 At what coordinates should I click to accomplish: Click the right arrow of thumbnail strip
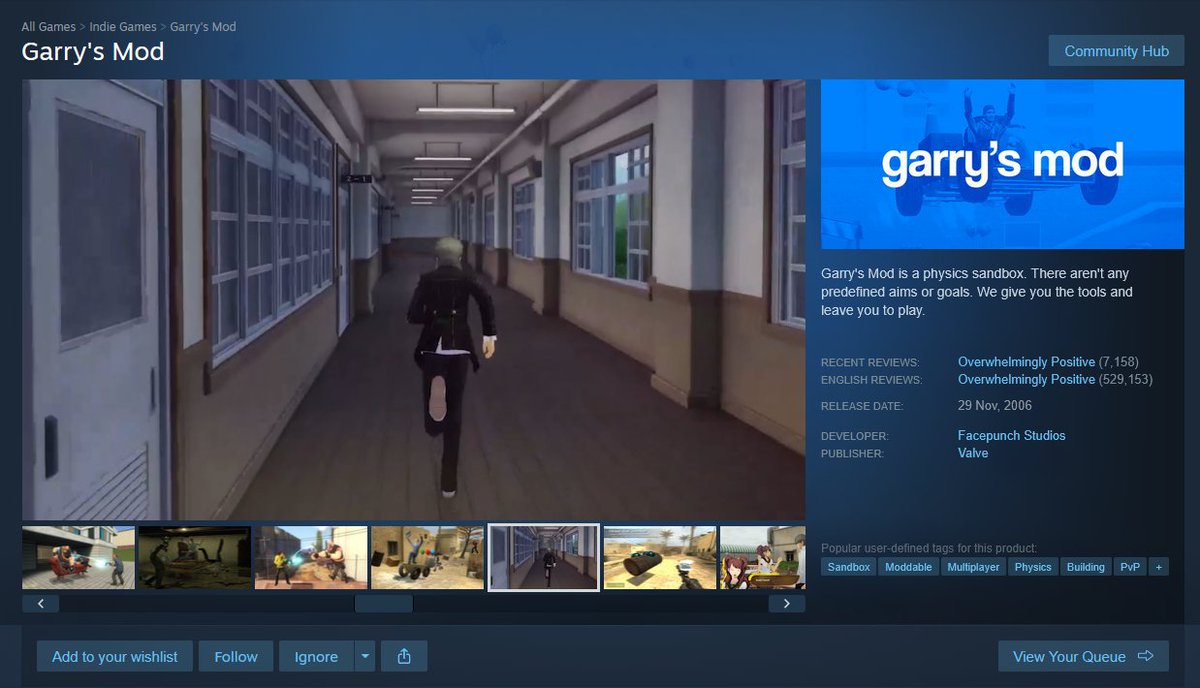(x=786, y=603)
